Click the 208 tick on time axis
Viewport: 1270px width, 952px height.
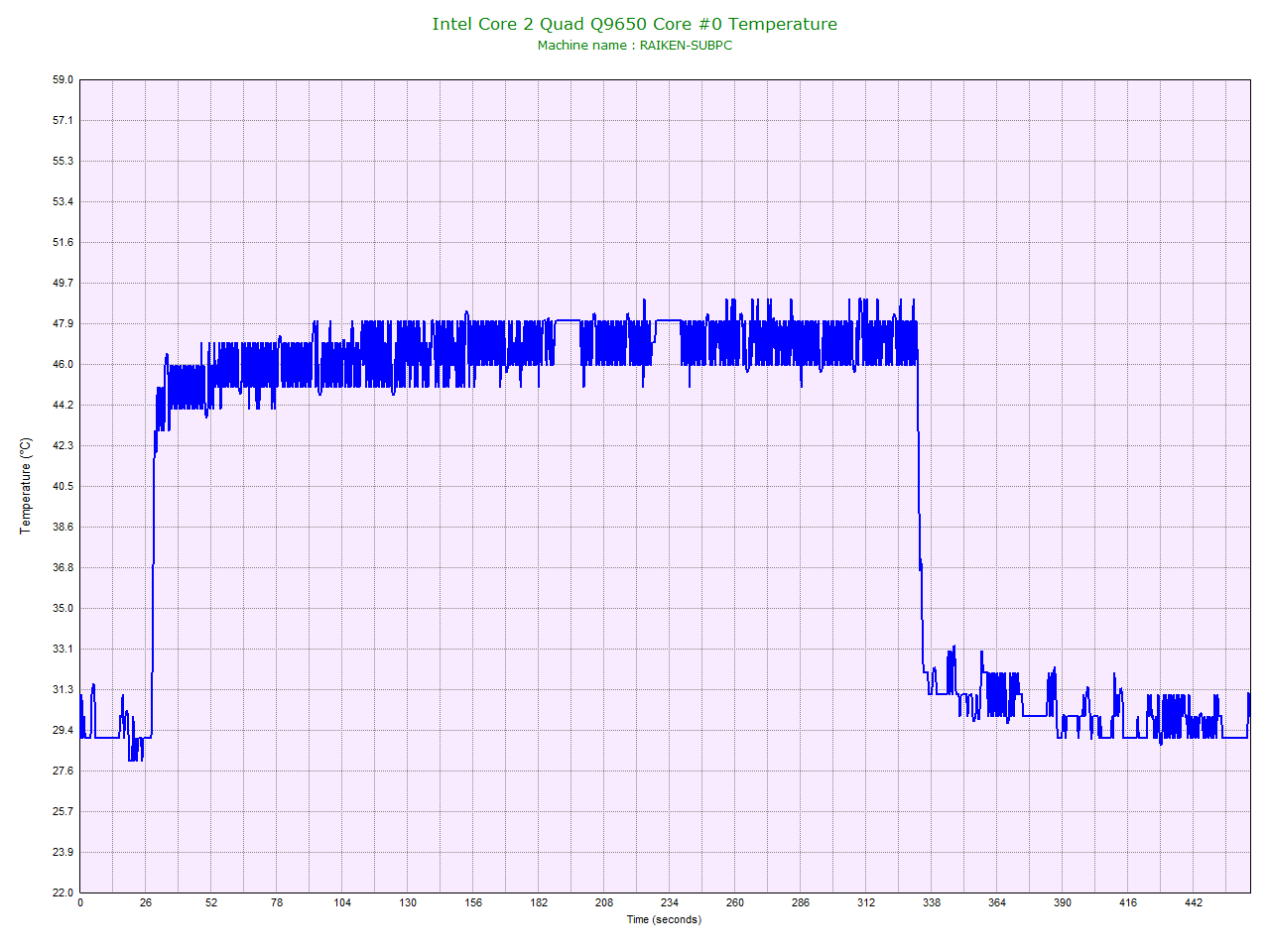604,902
